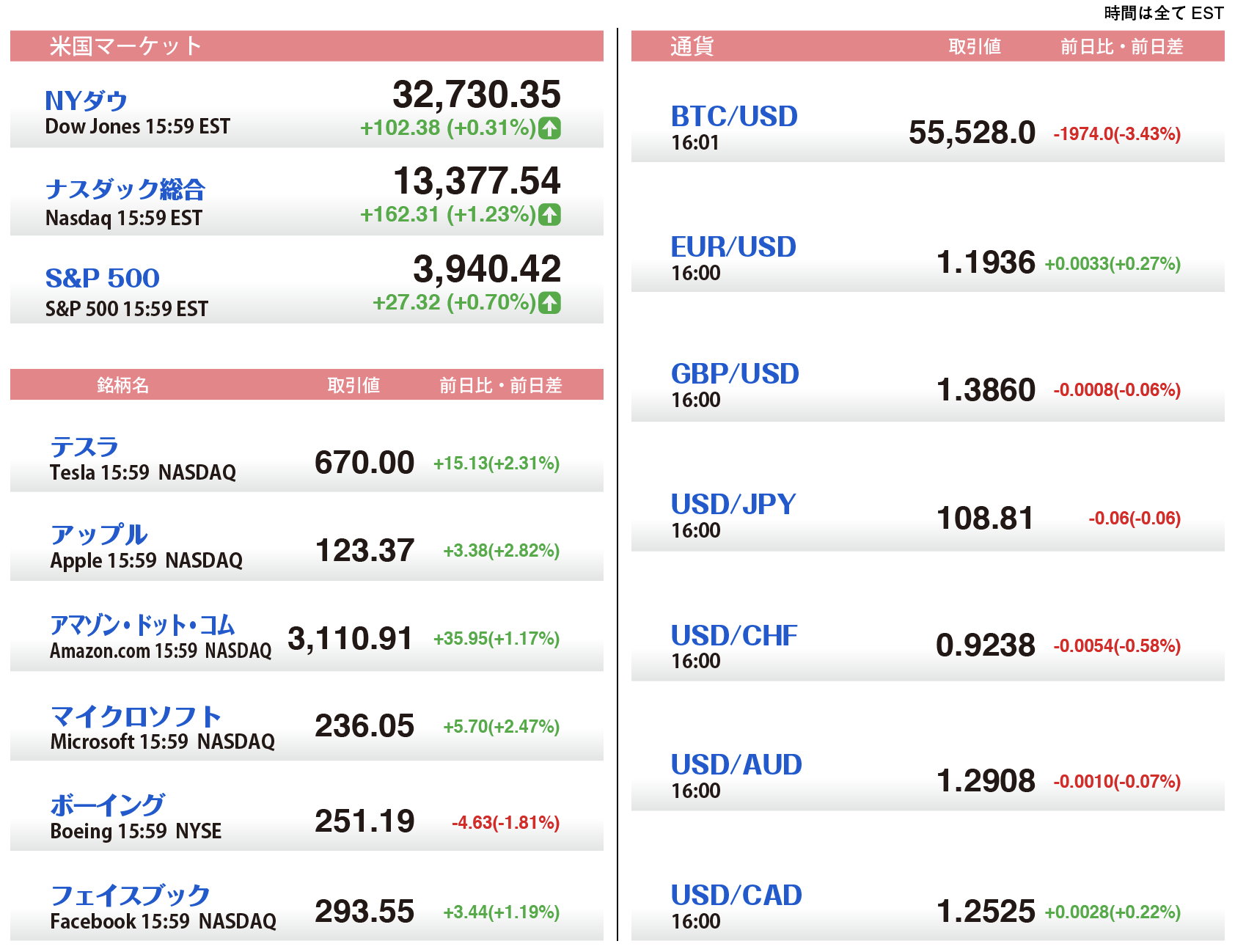Open the EUR/USD currency pair
This screenshot has width=1235, height=952.
pyautogui.click(x=733, y=247)
